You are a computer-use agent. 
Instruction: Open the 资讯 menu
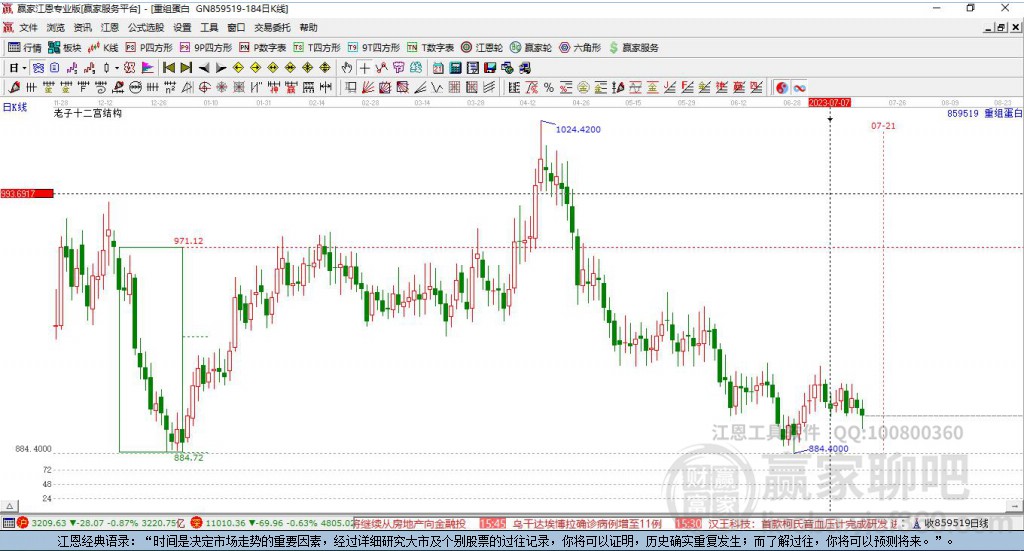pyautogui.click(x=82, y=27)
